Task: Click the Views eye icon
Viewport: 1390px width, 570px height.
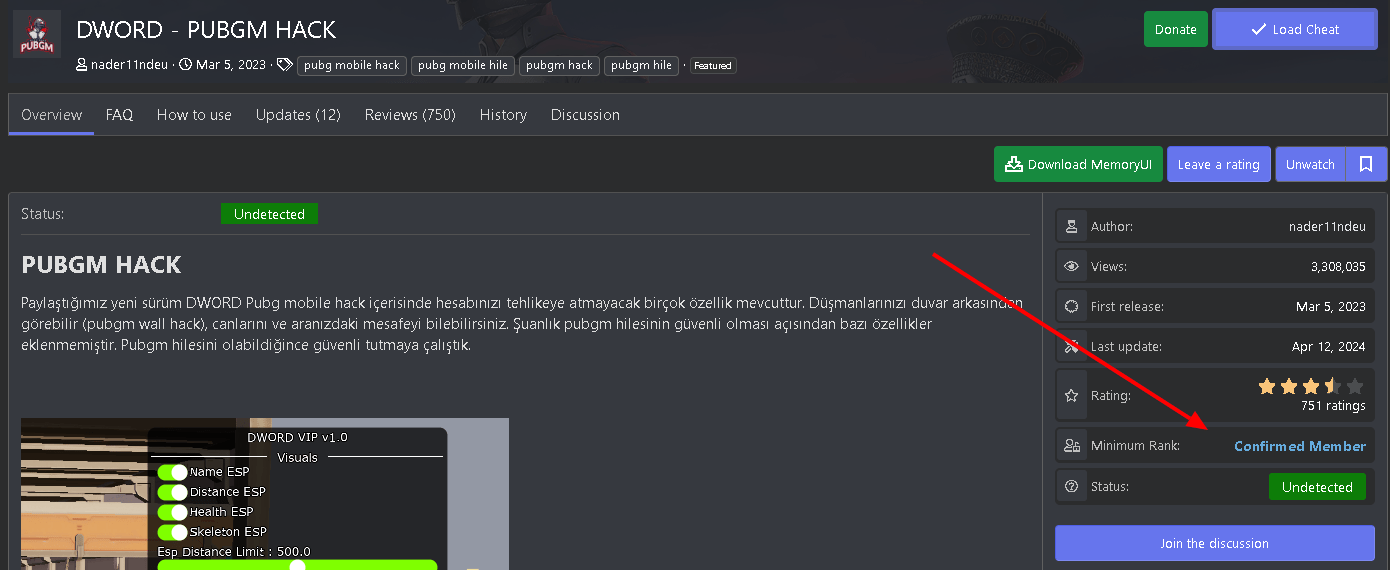Action: pyautogui.click(x=1072, y=266)
